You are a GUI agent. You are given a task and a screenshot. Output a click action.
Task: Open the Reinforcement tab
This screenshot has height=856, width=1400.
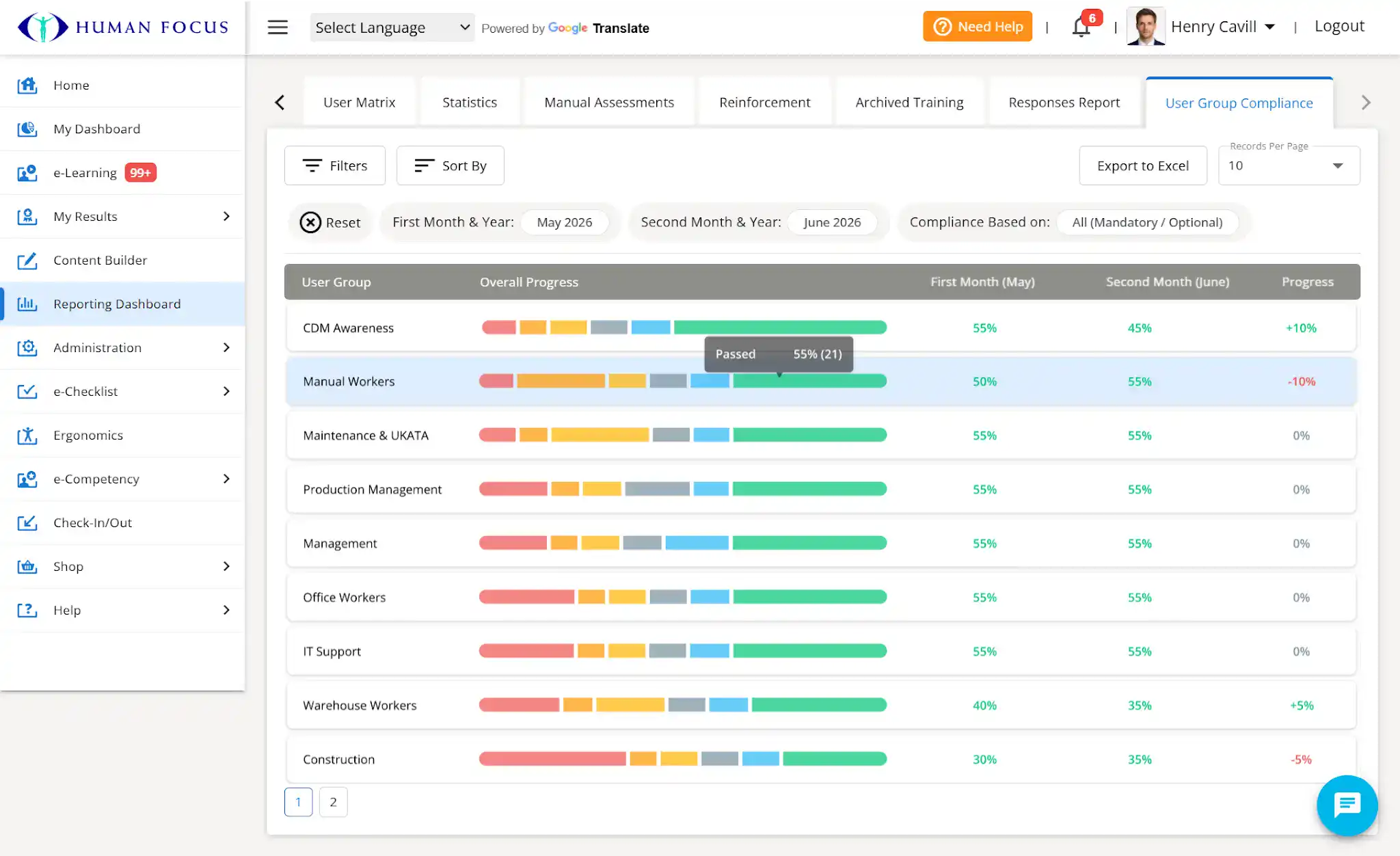pos(764,103)
